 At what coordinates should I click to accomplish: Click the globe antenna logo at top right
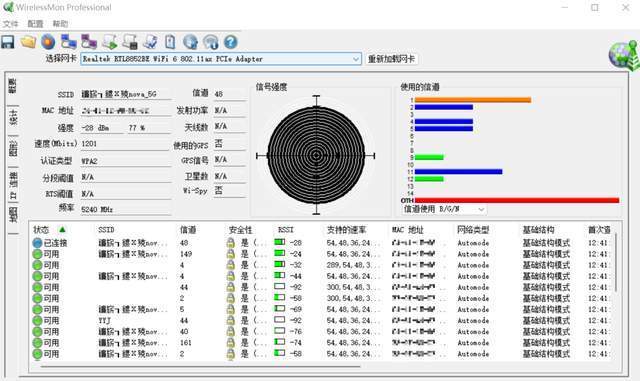point(623,55)
